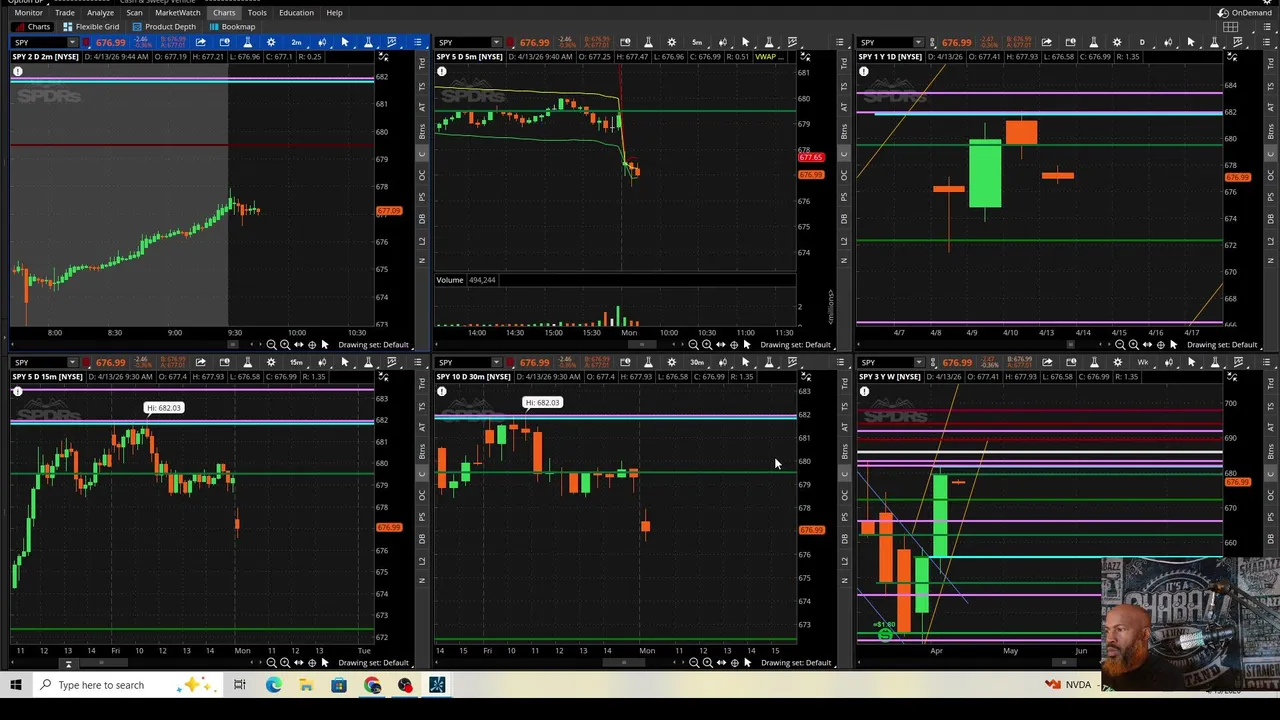
Task: Open the 5m timeframe selector
Action: tap(697, 42)
